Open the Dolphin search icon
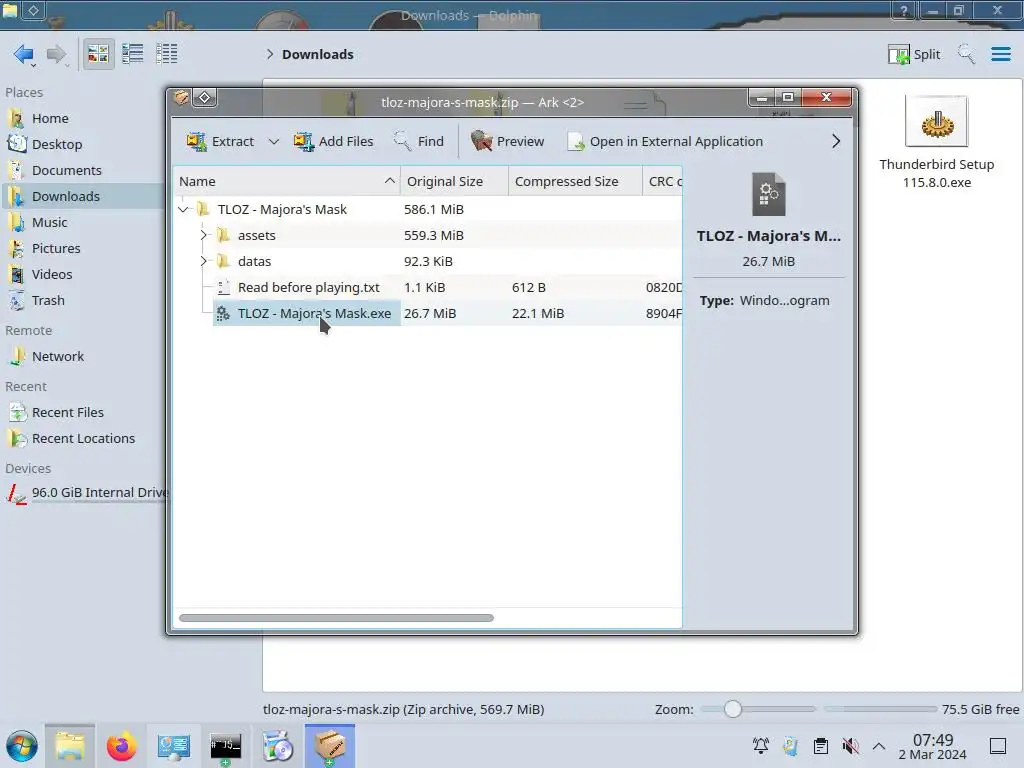 pyautogui.click(x=967, y=54)
